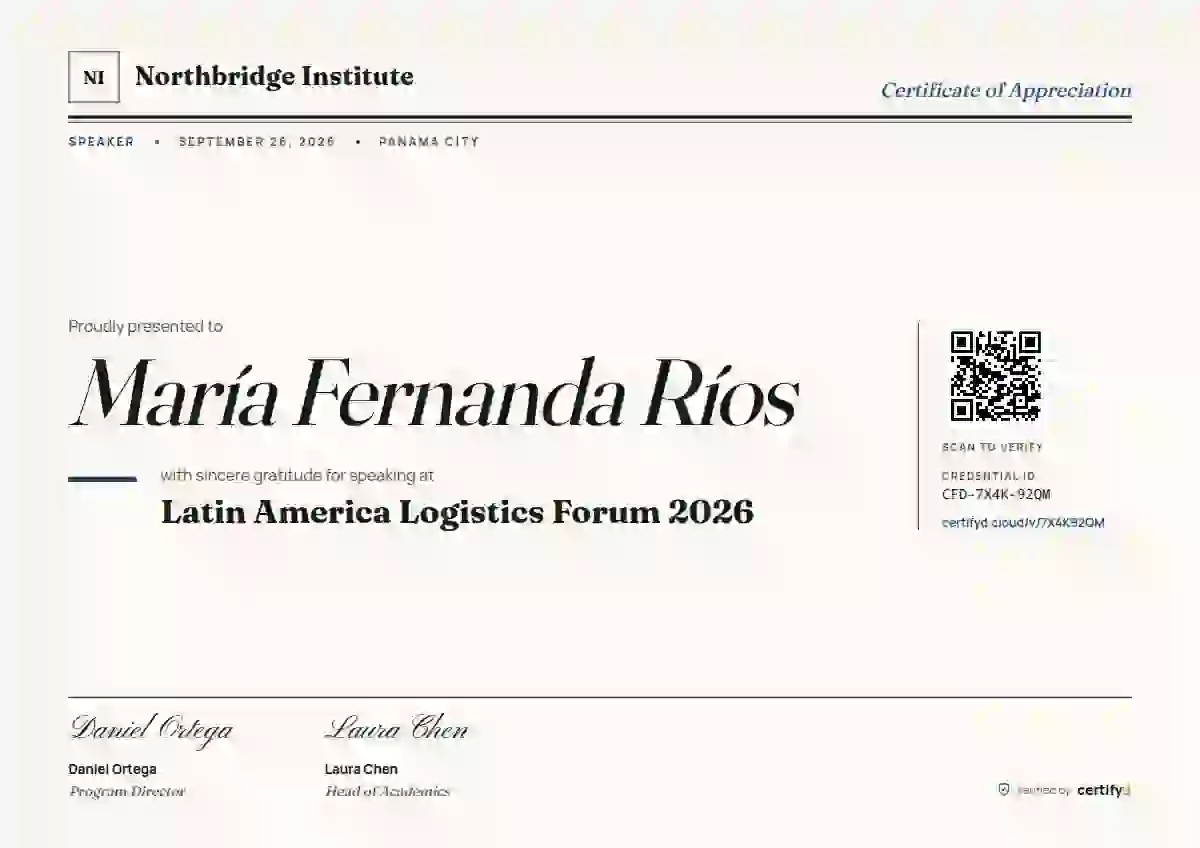The width and height of the screenshot is (1200, 848).
Task: Click the 'SPEAKER' label
Action: (101, 142)
